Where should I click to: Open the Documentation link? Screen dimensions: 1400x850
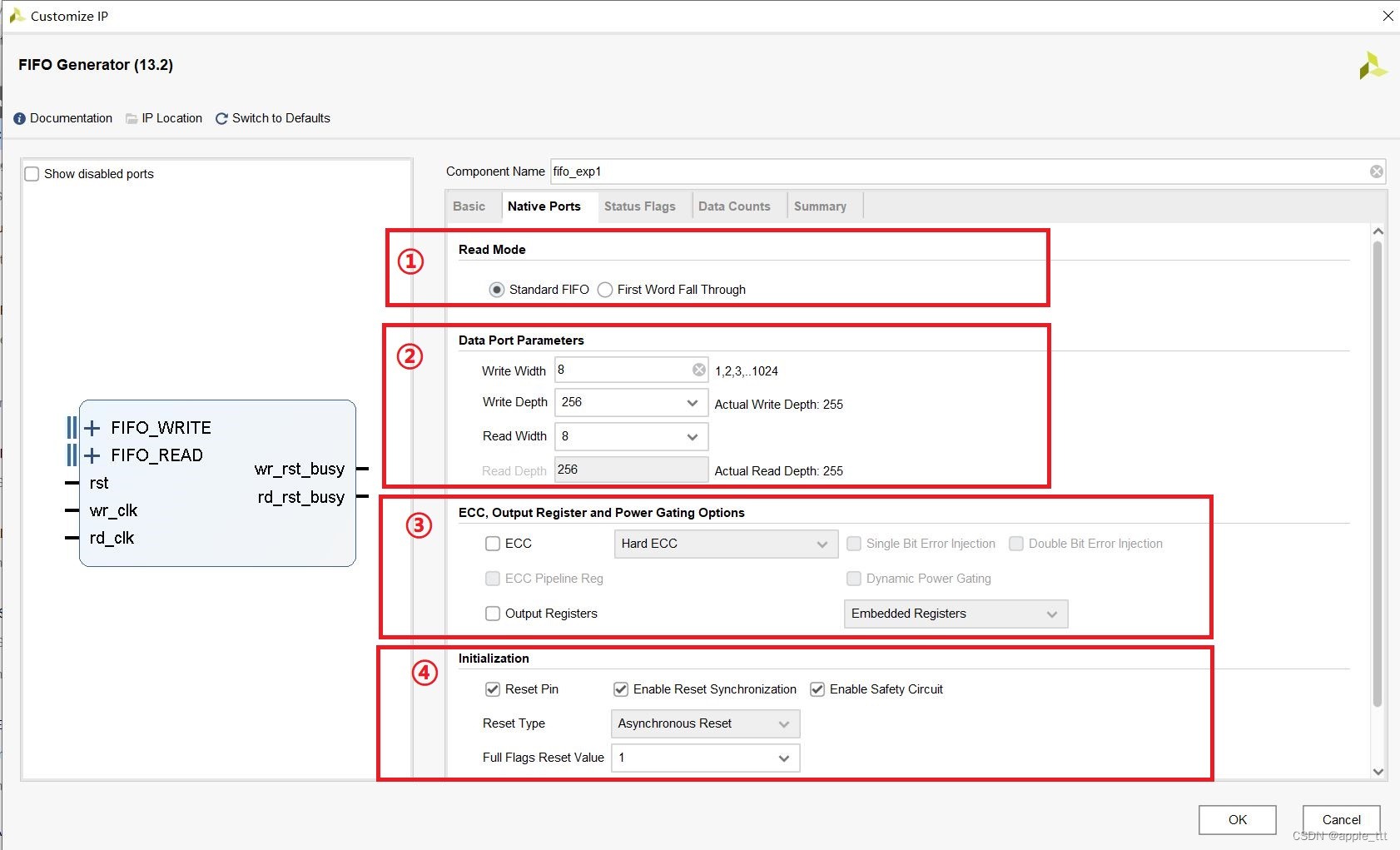click(x=71, y=118)
